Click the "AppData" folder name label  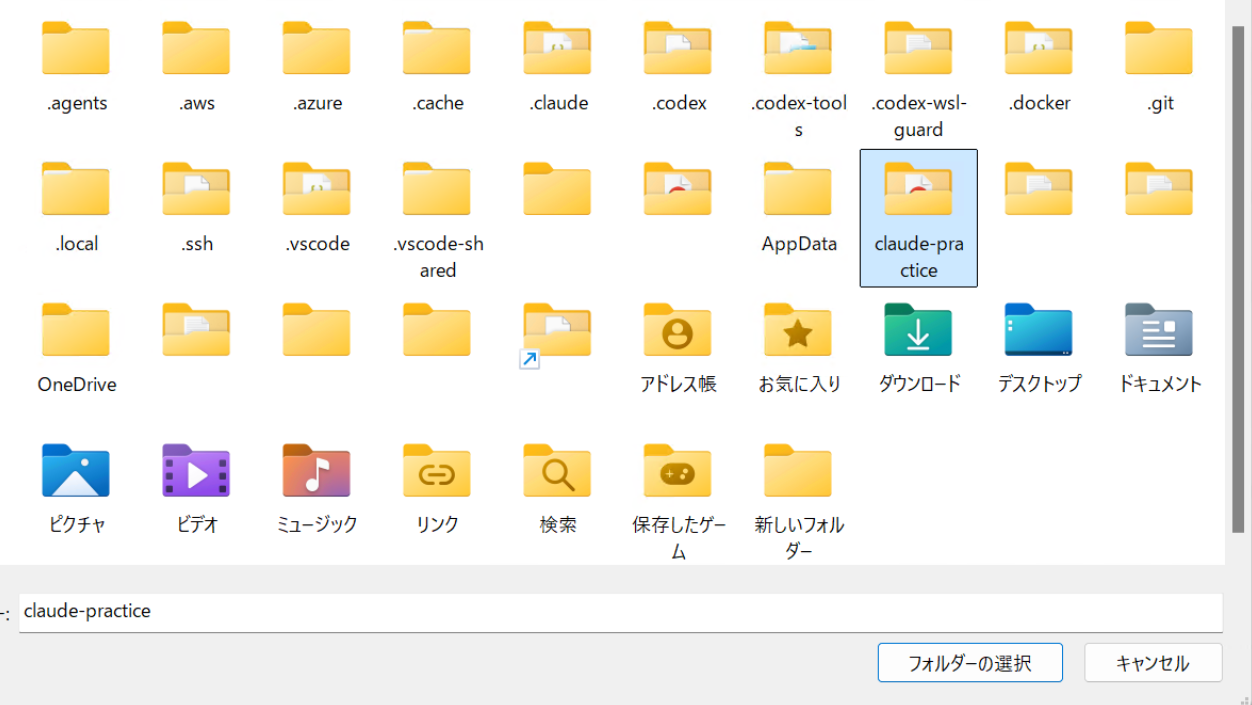799,244
